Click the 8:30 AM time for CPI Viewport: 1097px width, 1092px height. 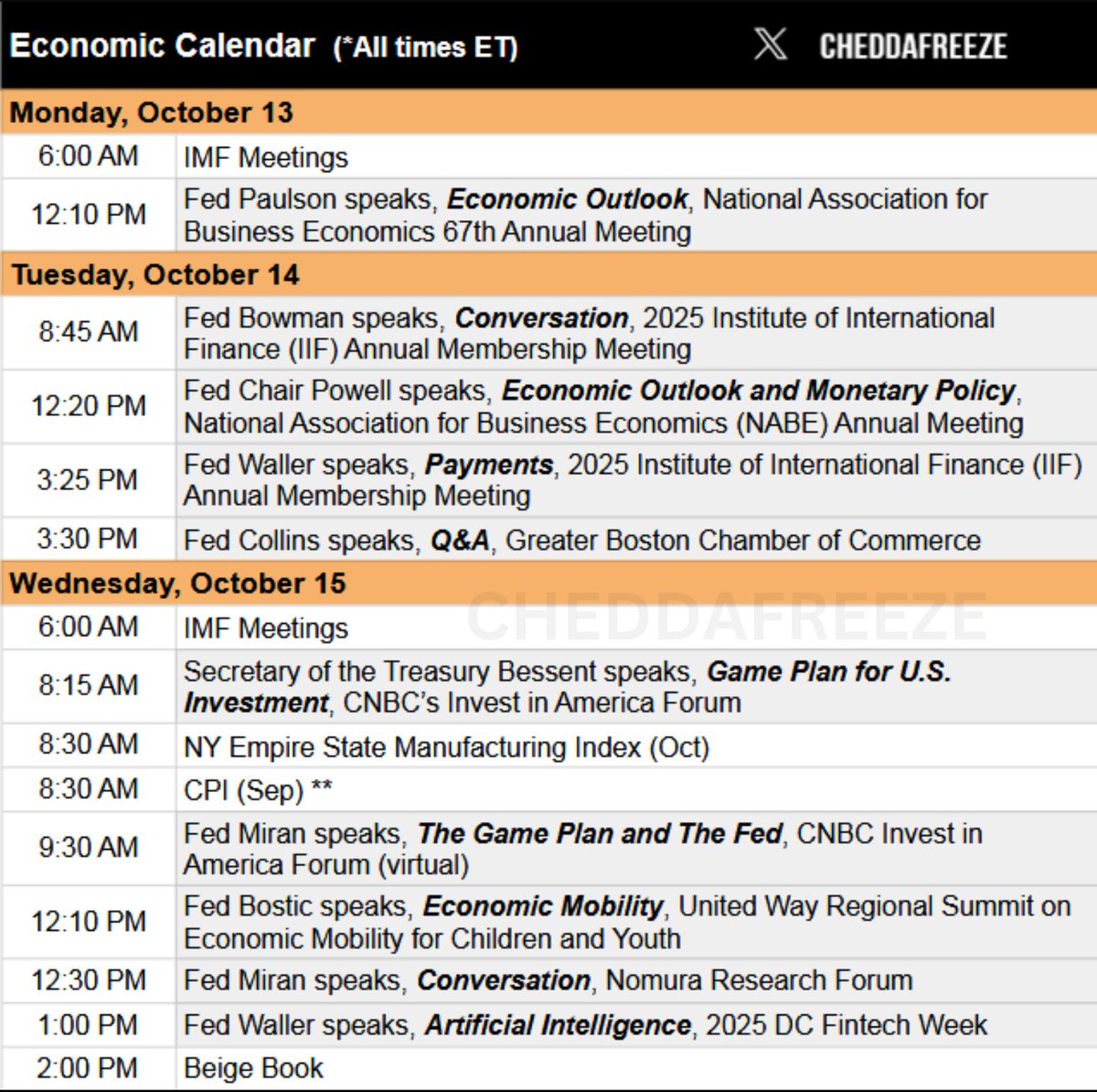point(89,788)
